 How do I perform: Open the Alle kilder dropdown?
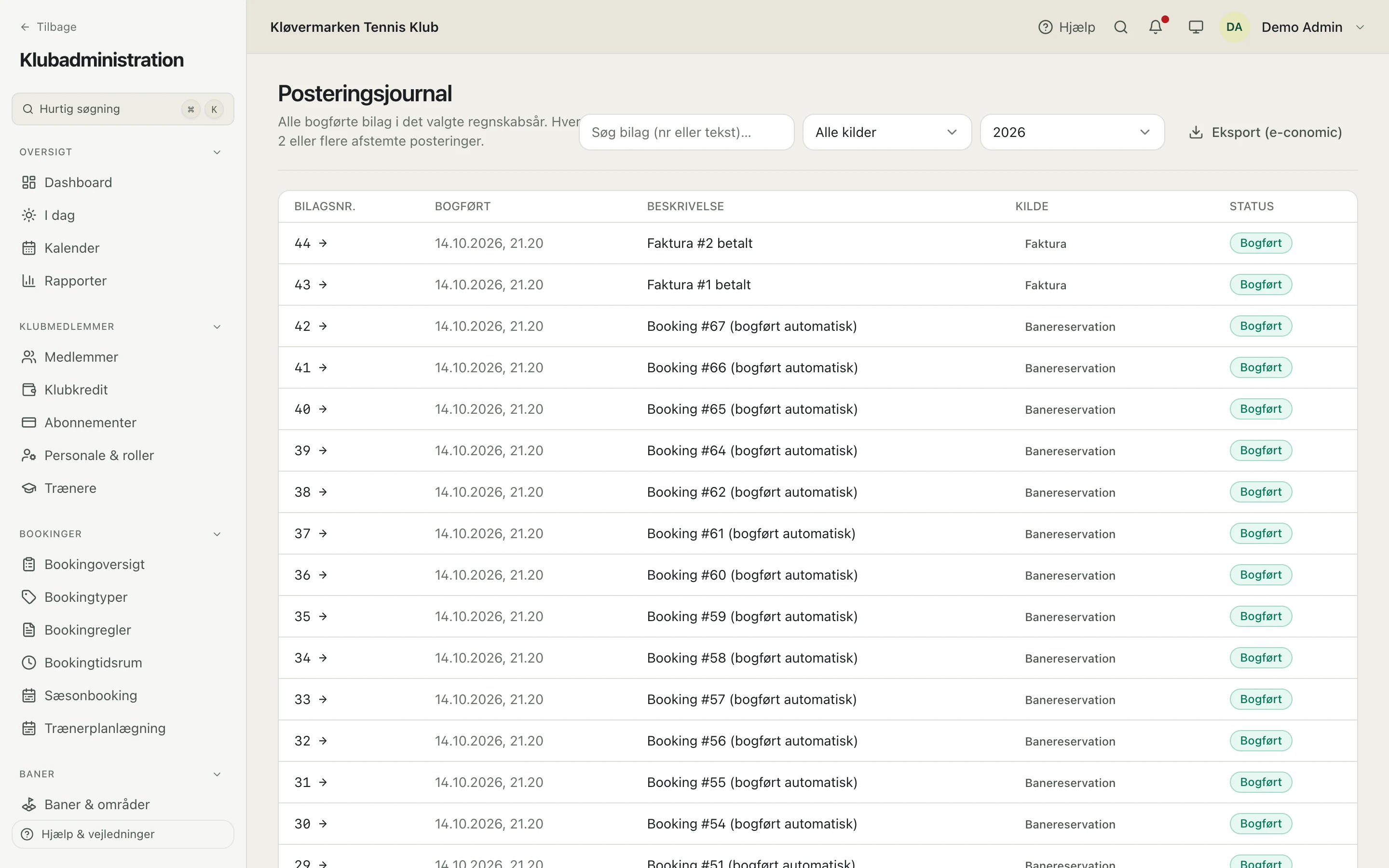887,132
